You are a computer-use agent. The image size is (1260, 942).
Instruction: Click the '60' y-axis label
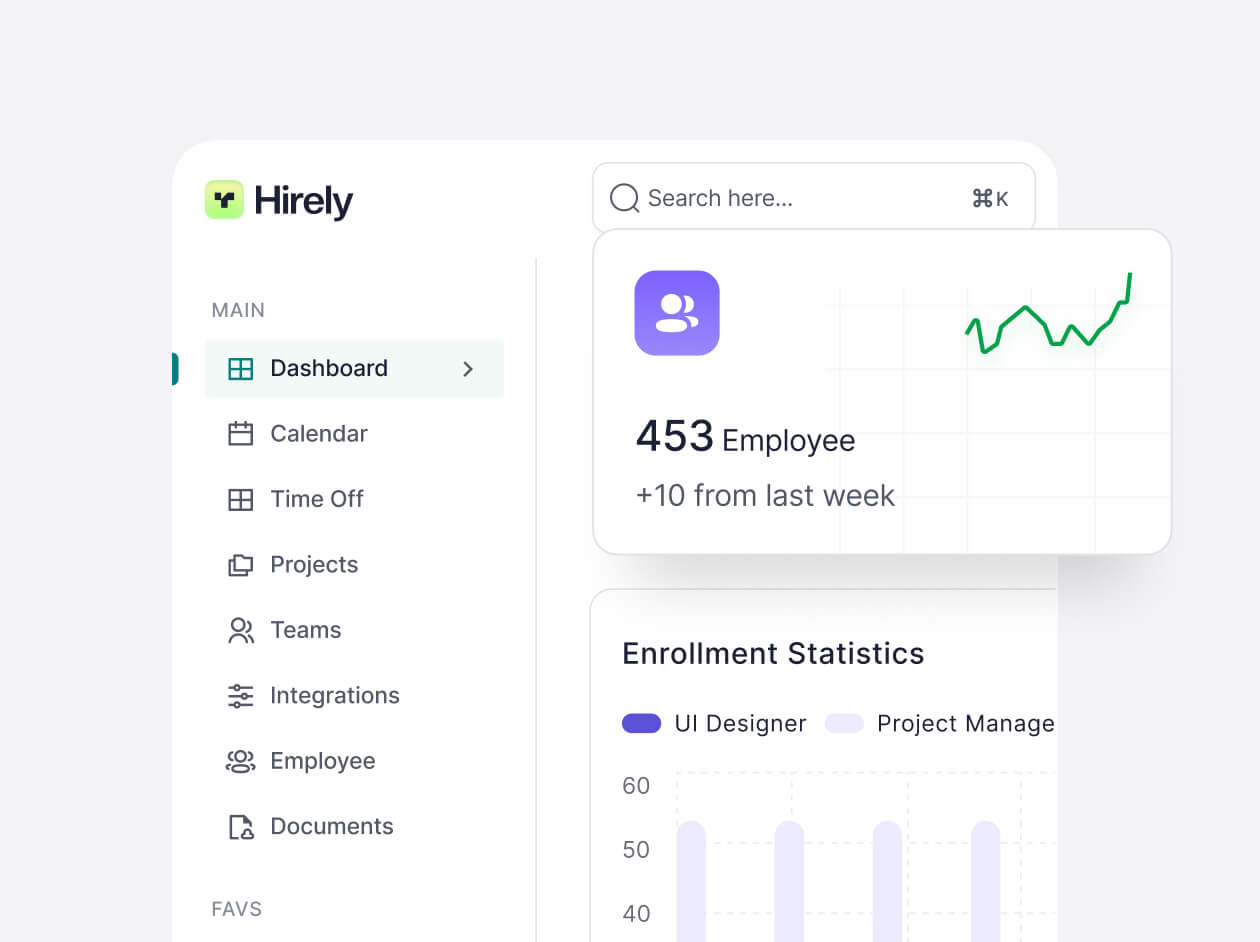click(636, 786)
